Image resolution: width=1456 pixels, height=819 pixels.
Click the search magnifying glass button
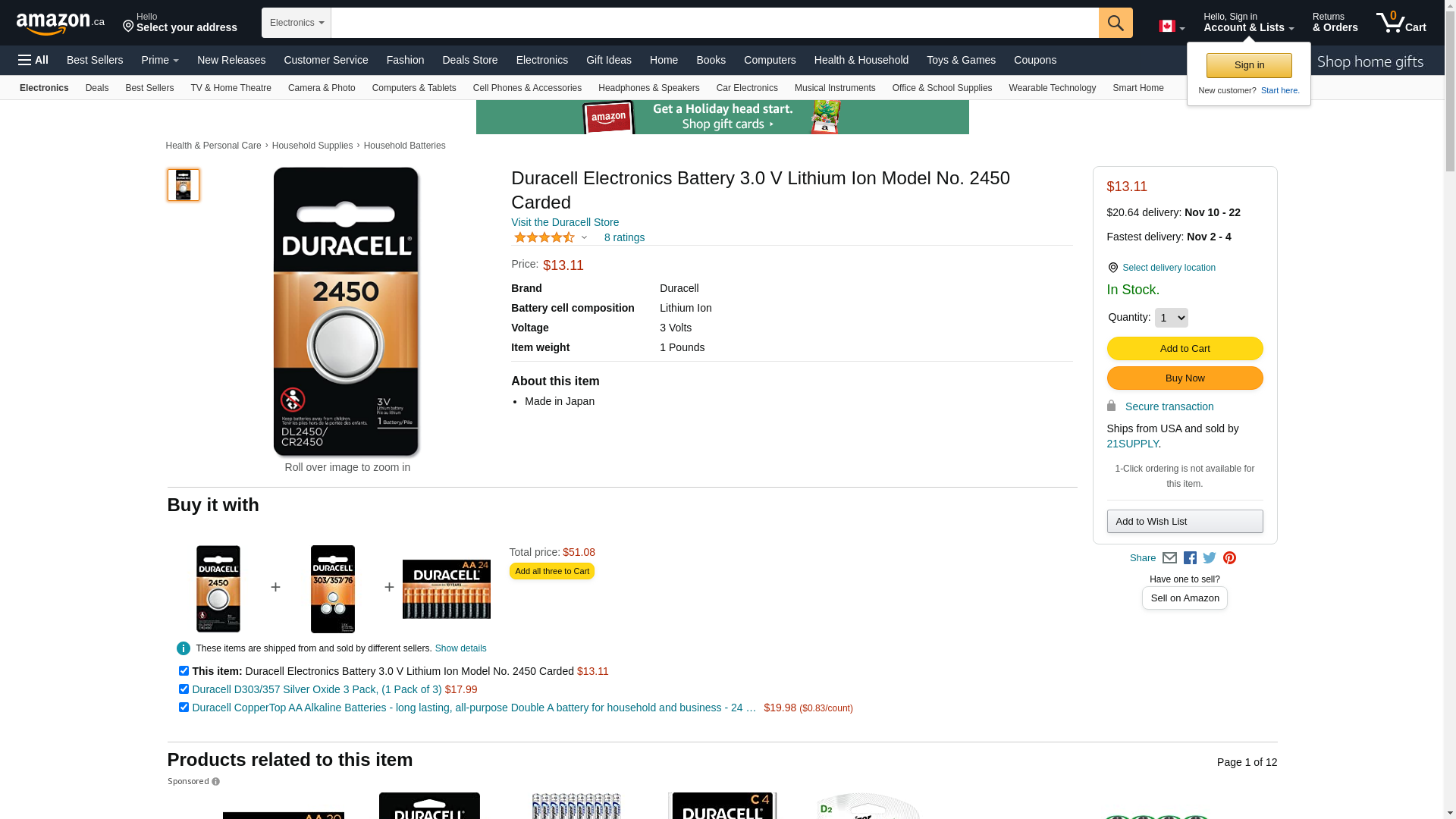tap(1115, 23)
